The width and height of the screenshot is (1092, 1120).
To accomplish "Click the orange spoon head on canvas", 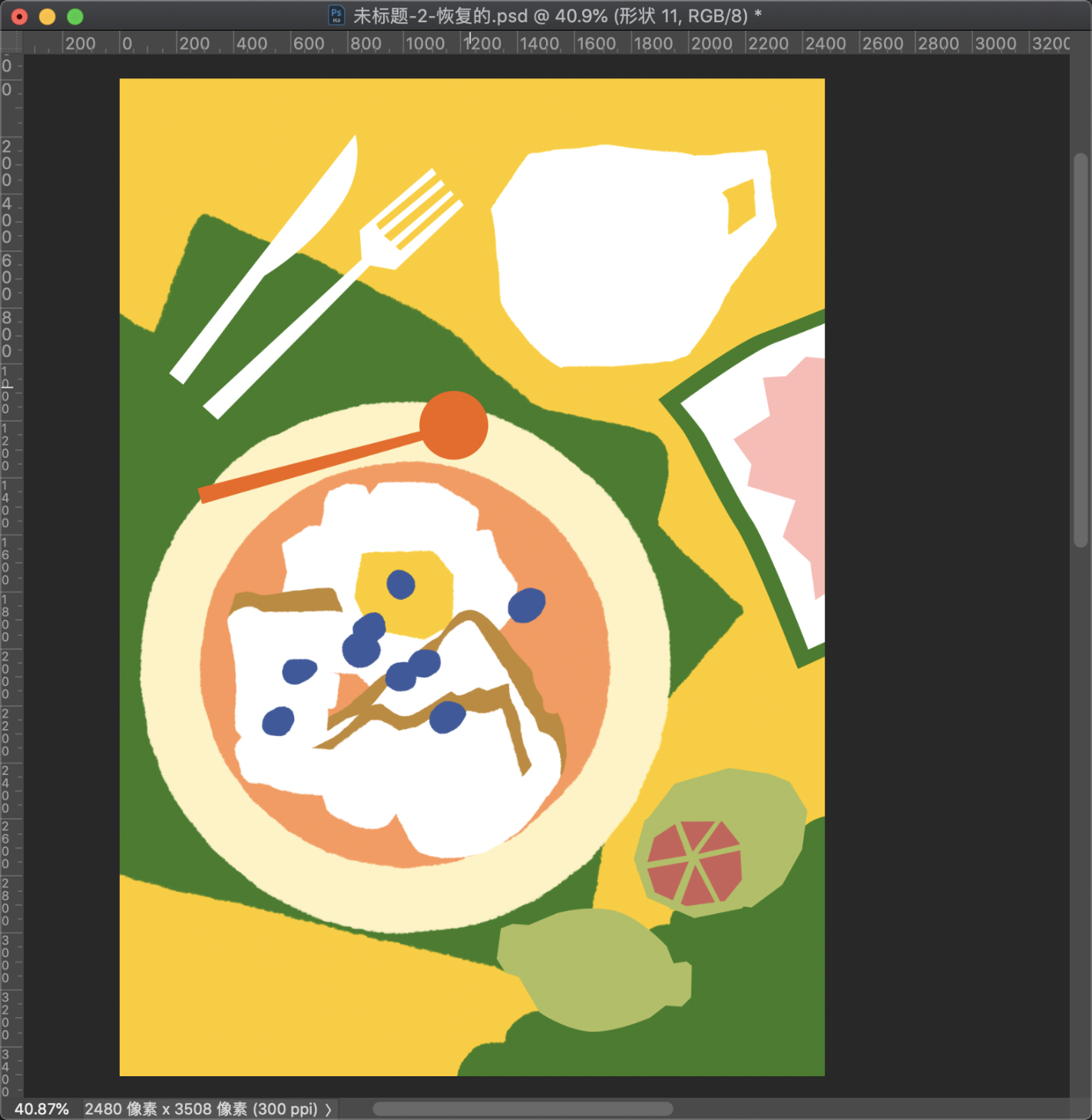I will pos(454,425).
